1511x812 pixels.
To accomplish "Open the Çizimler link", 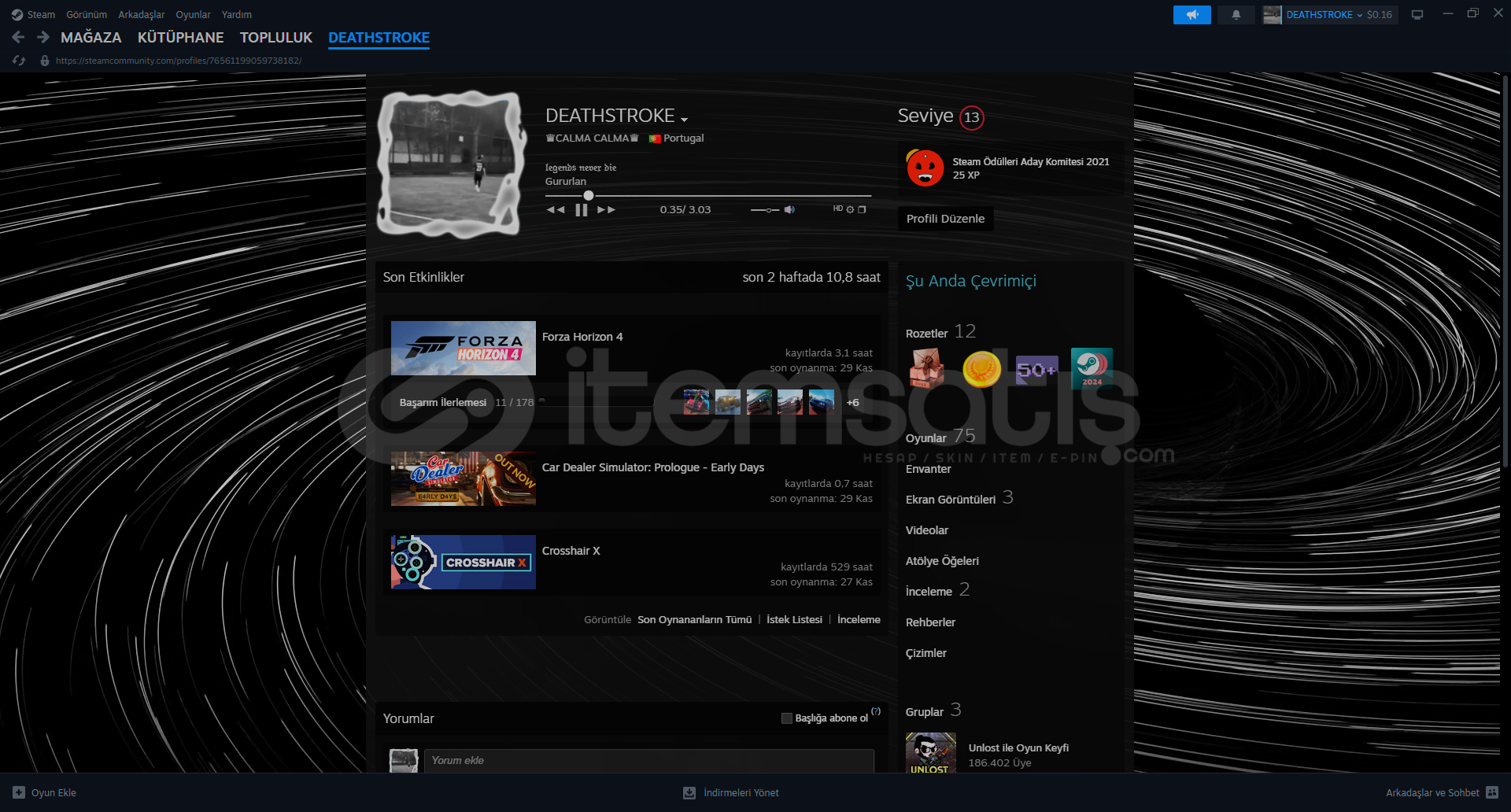I will click(x=926, y=653).
